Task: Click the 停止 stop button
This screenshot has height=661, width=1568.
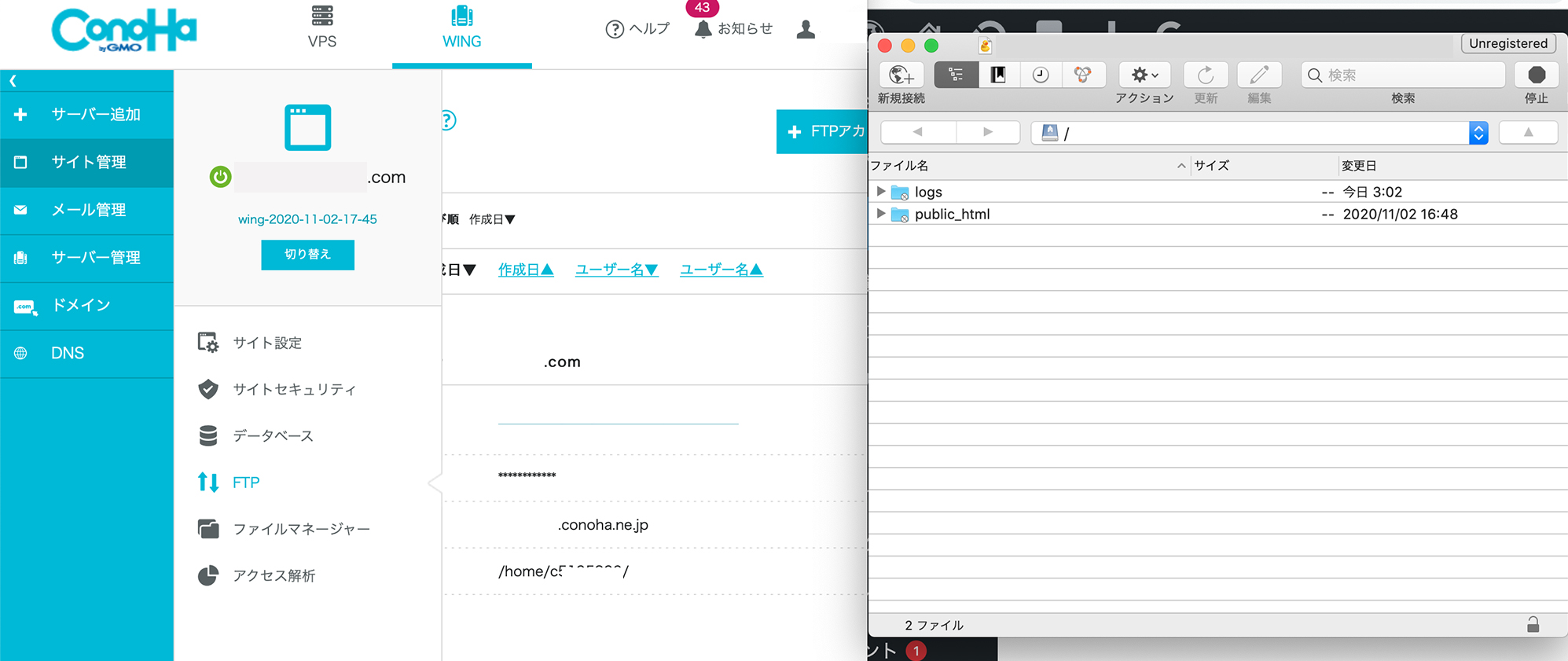Action: 1537,75
